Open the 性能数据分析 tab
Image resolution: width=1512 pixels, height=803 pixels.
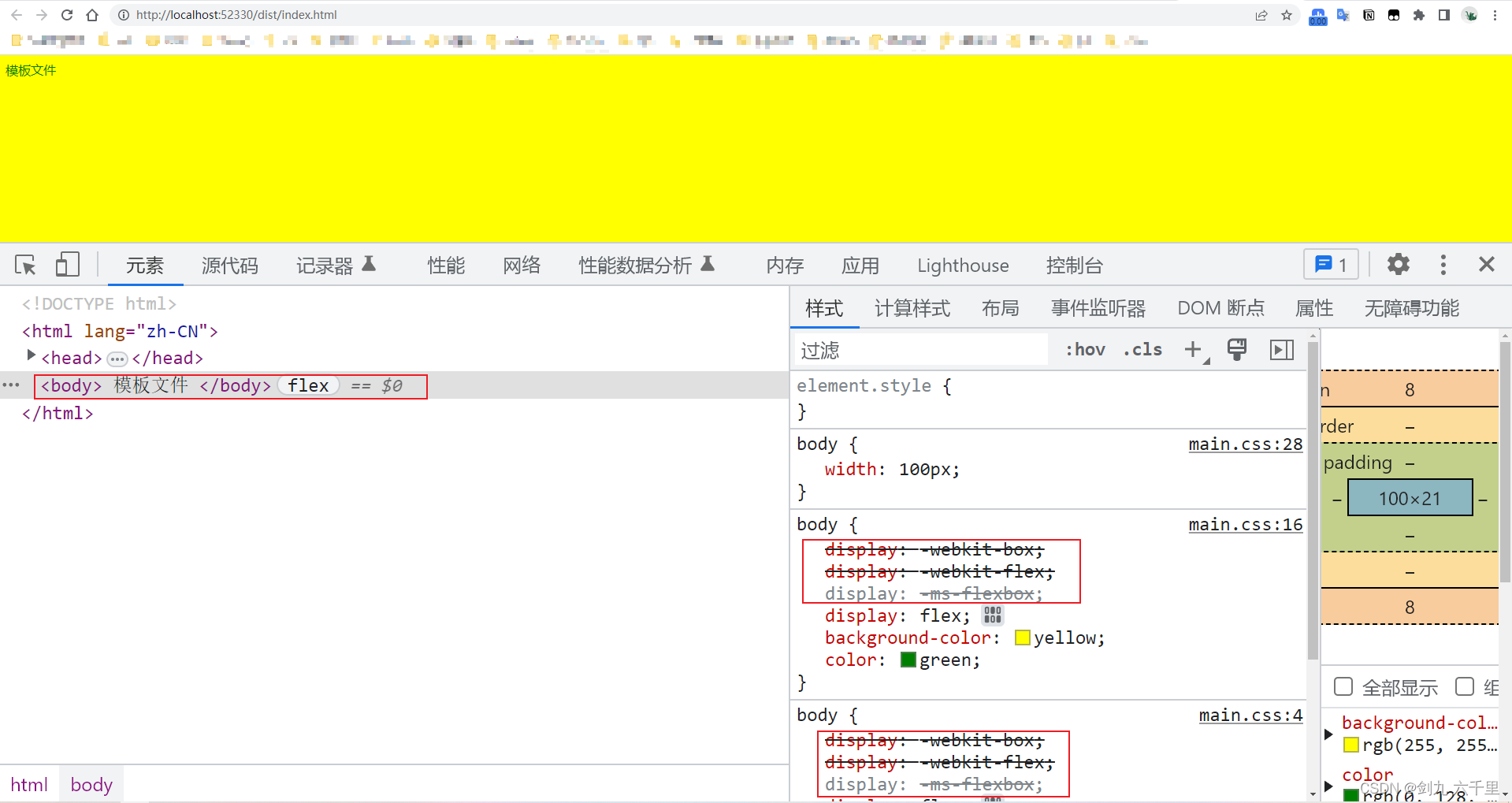click(x=647, y=266)
